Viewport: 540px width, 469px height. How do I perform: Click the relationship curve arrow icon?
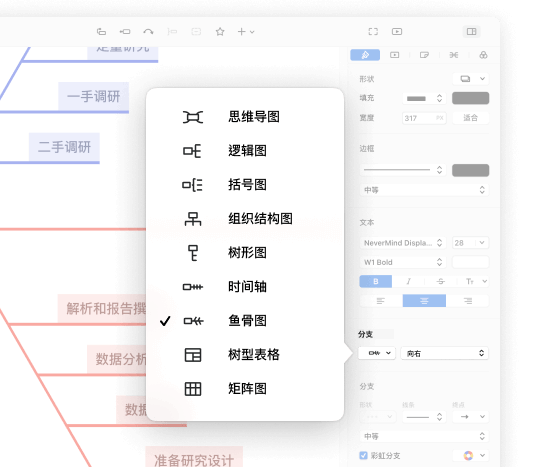click(x=148, y=32)
